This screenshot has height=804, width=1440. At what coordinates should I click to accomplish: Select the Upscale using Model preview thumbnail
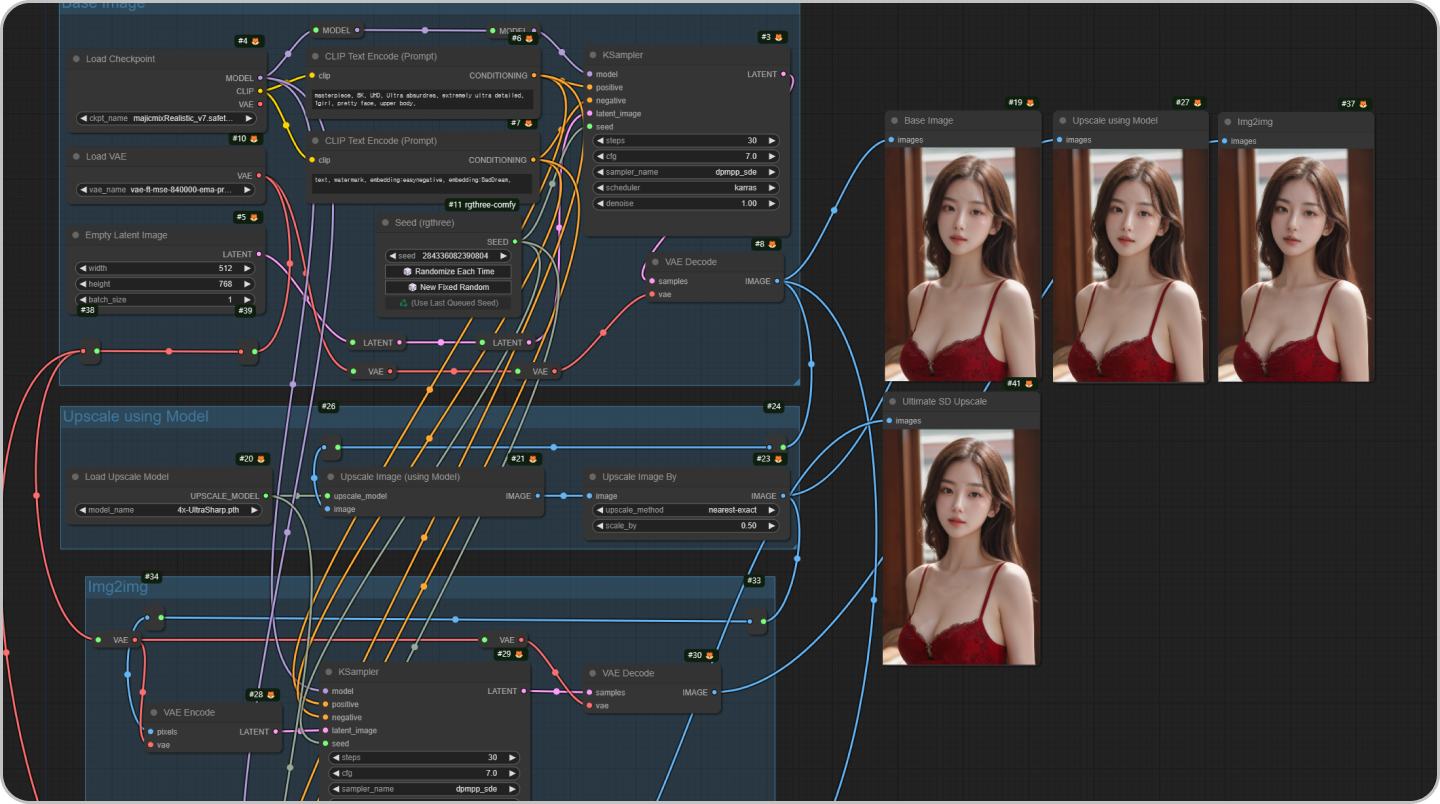pyautogui.click(x=1130, y=265)
